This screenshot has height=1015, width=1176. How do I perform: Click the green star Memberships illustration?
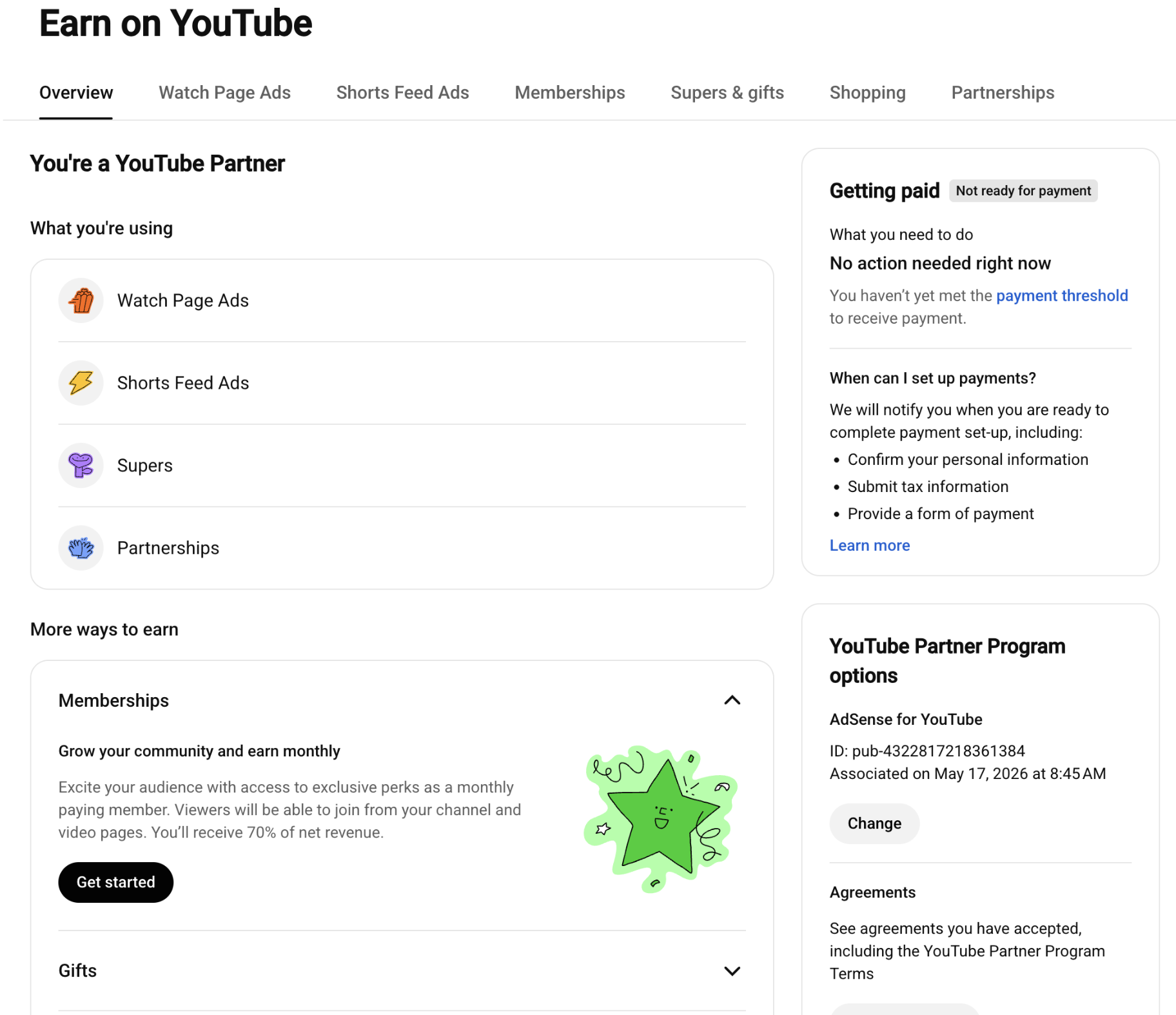pyautogui.click(x=661, y=818)
